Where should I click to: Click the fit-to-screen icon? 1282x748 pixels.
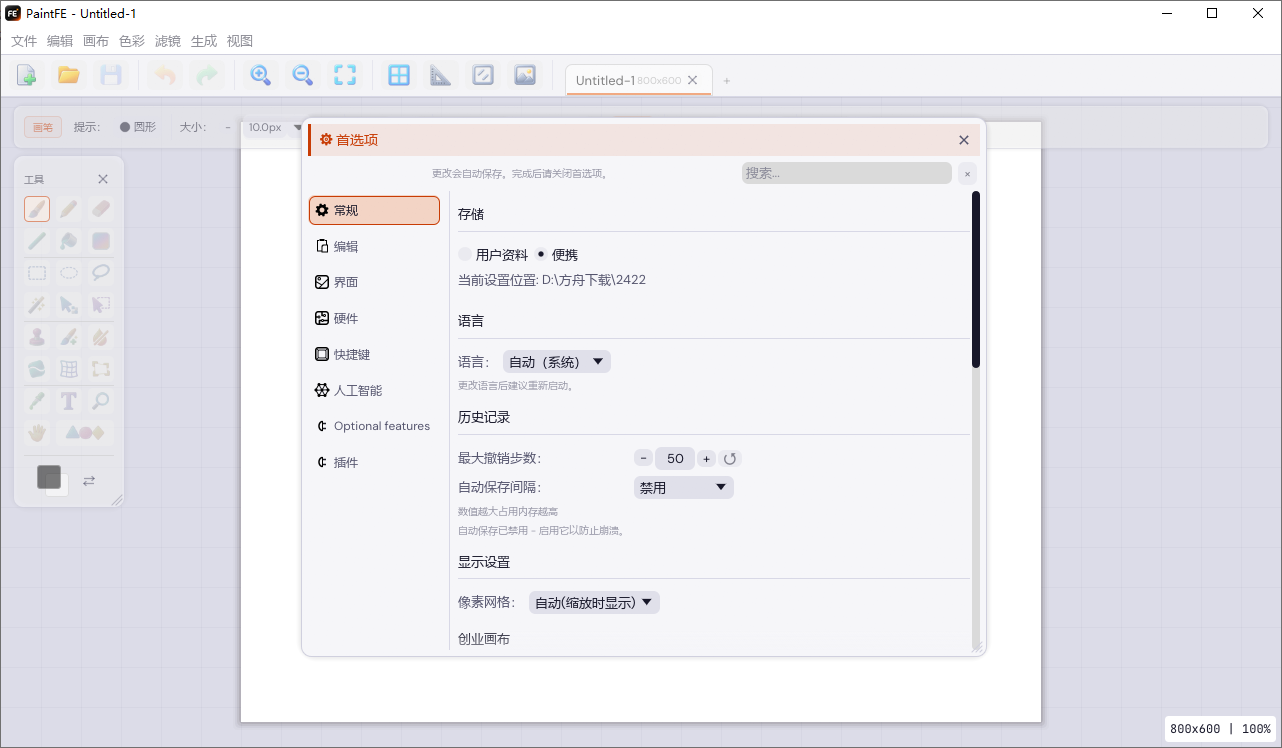pos(345,75)
